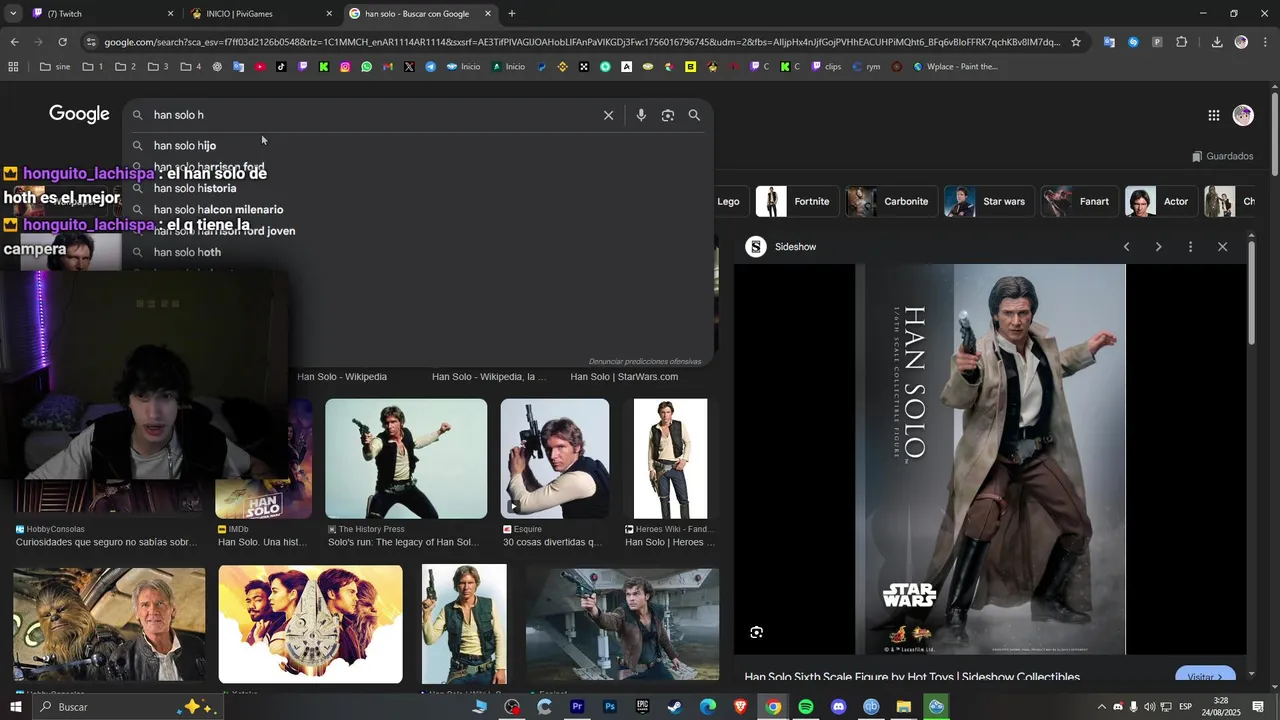Screen dimensions: 1280x720
Task: Open Discord from the taskbar
Action: (x=838, y=707)
